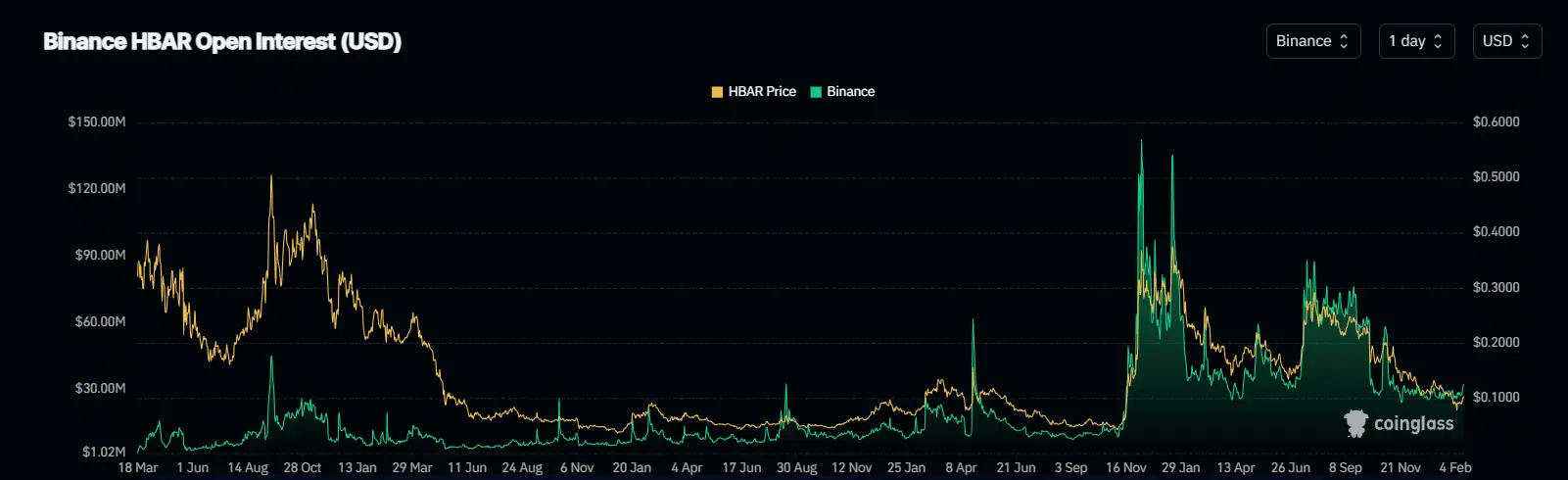This screenshot has height=480, width=1568.
Task: Click the 17 Jun date label
Action: 741,467
